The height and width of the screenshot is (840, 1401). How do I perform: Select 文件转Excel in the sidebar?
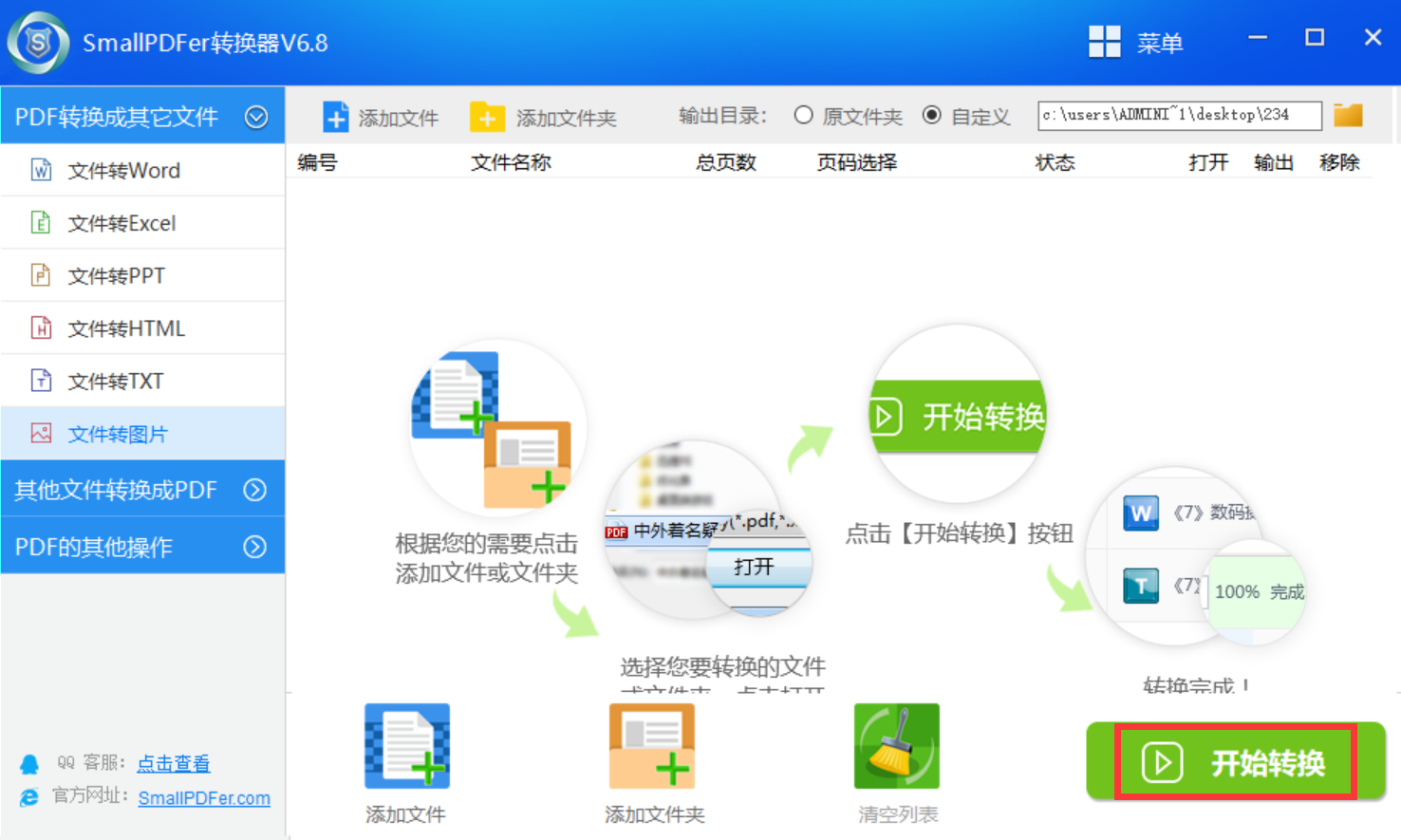click(x=142, y=223)
